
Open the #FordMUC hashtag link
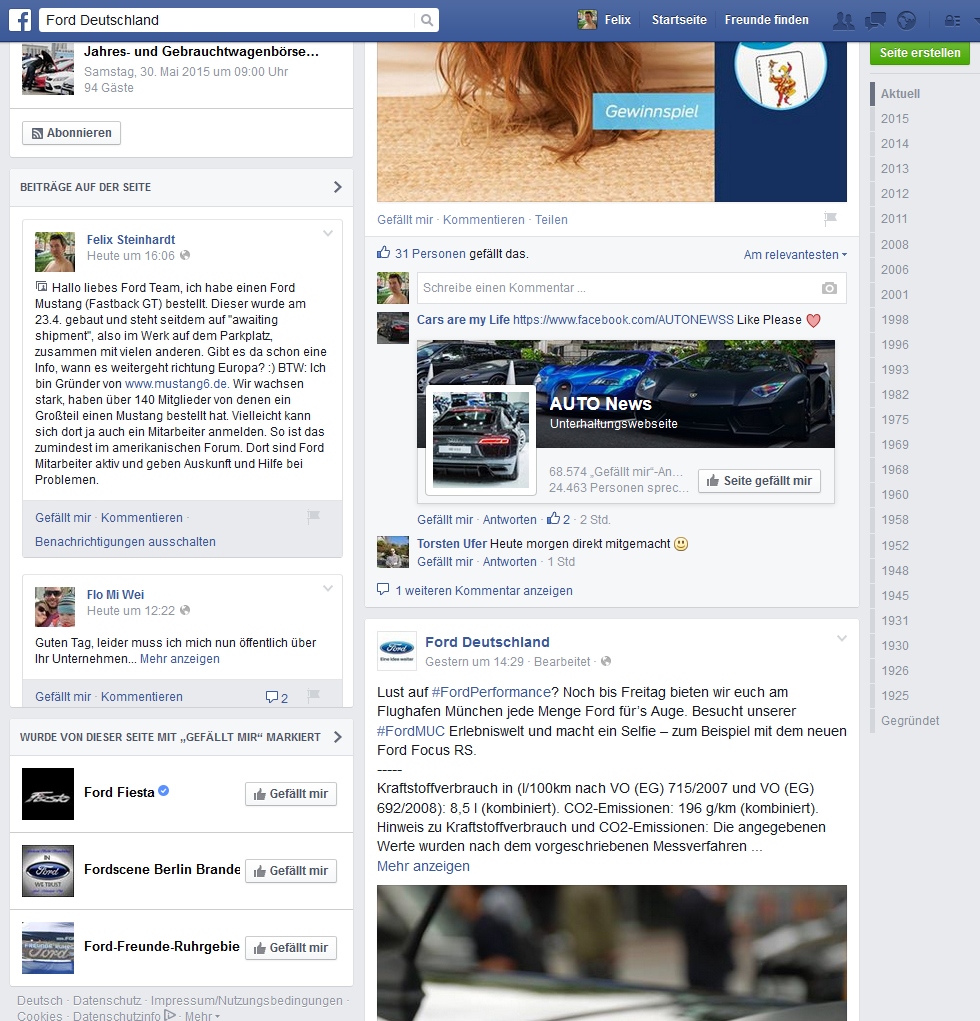click(x=411, y=731)
